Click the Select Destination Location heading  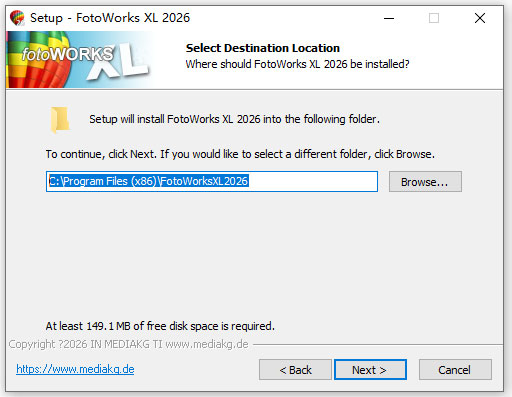(x=263, y=48)
